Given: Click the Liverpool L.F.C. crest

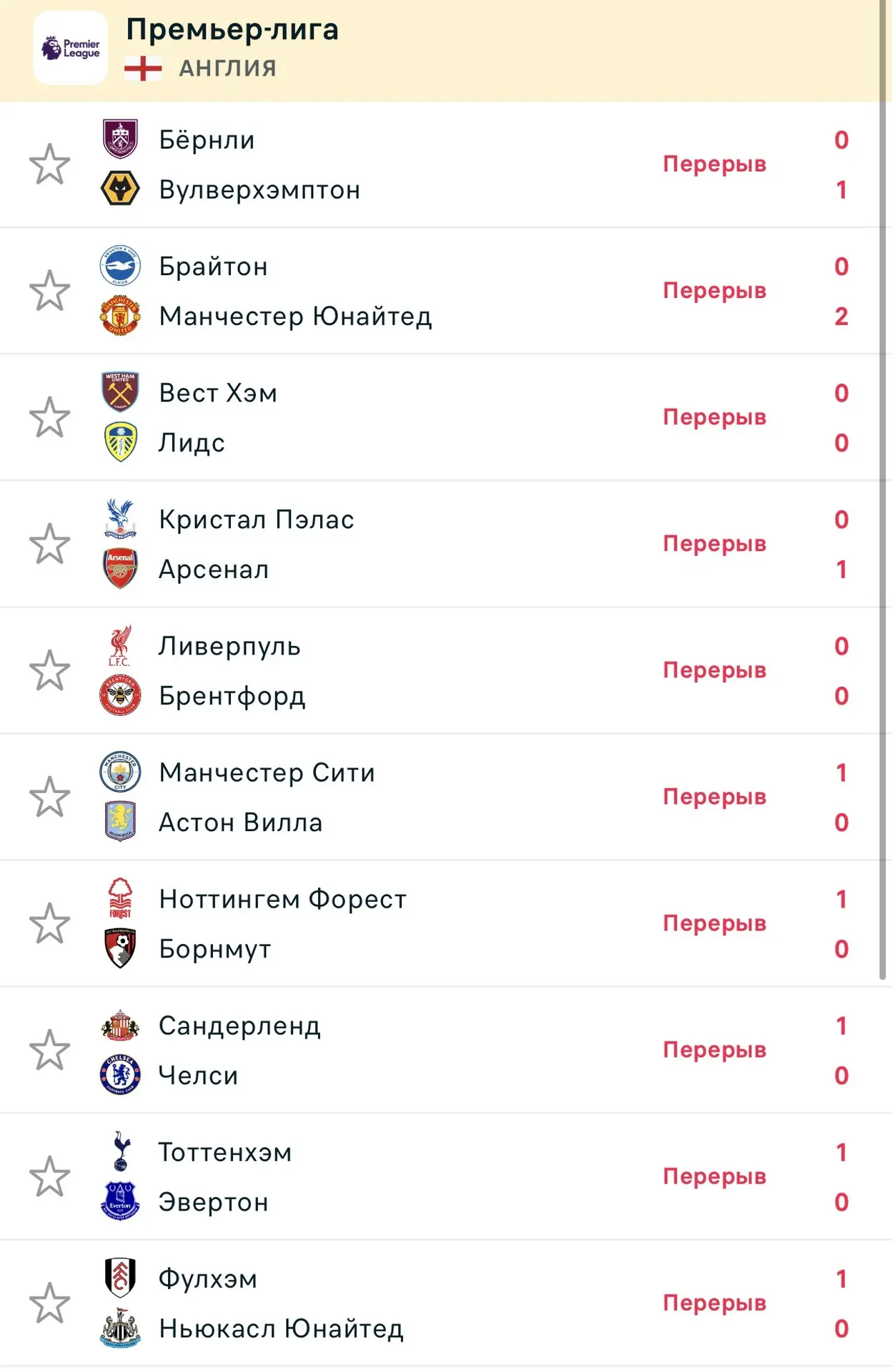Looking at the screenshot, I should point(120,646).
